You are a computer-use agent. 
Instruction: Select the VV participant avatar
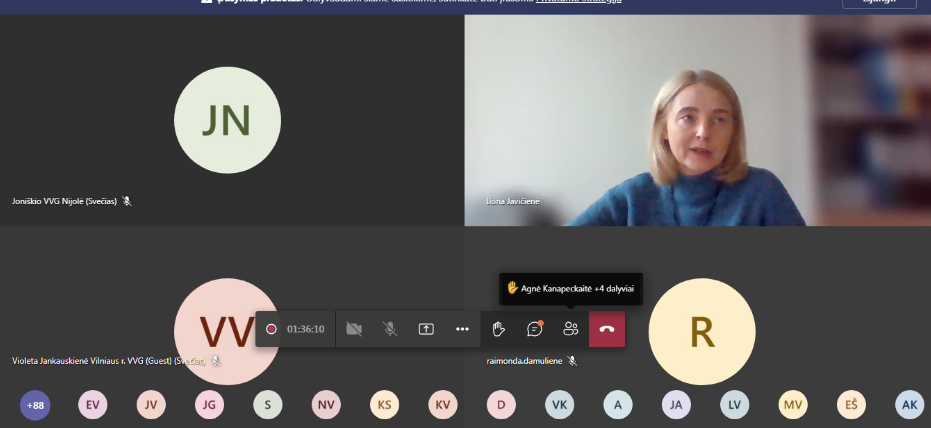coord(227,331)
